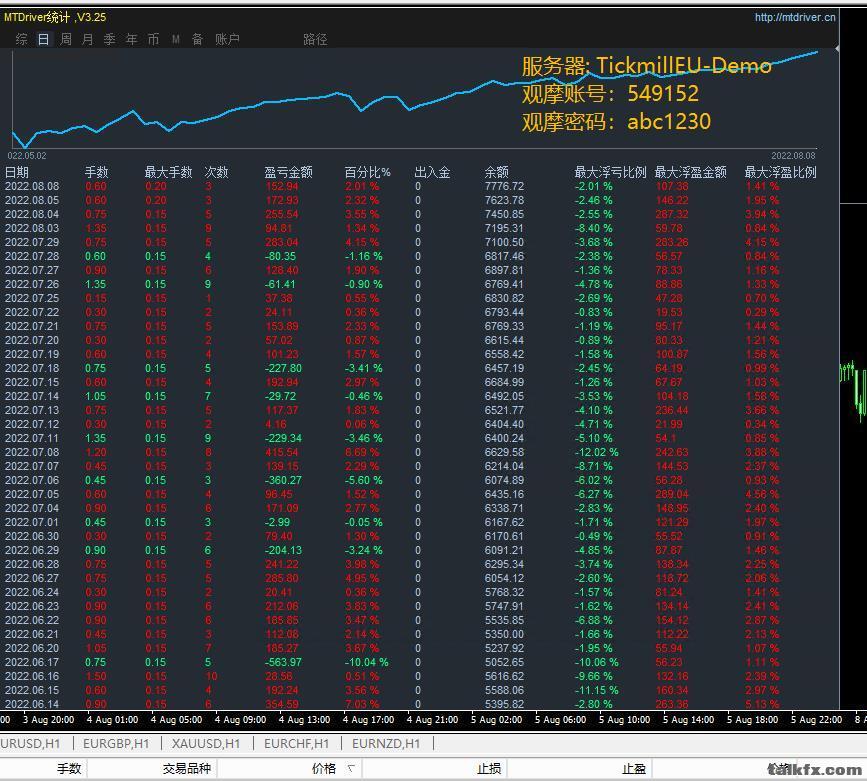Click the 出入金 column header
867x781 pixels.
(432, 172)
